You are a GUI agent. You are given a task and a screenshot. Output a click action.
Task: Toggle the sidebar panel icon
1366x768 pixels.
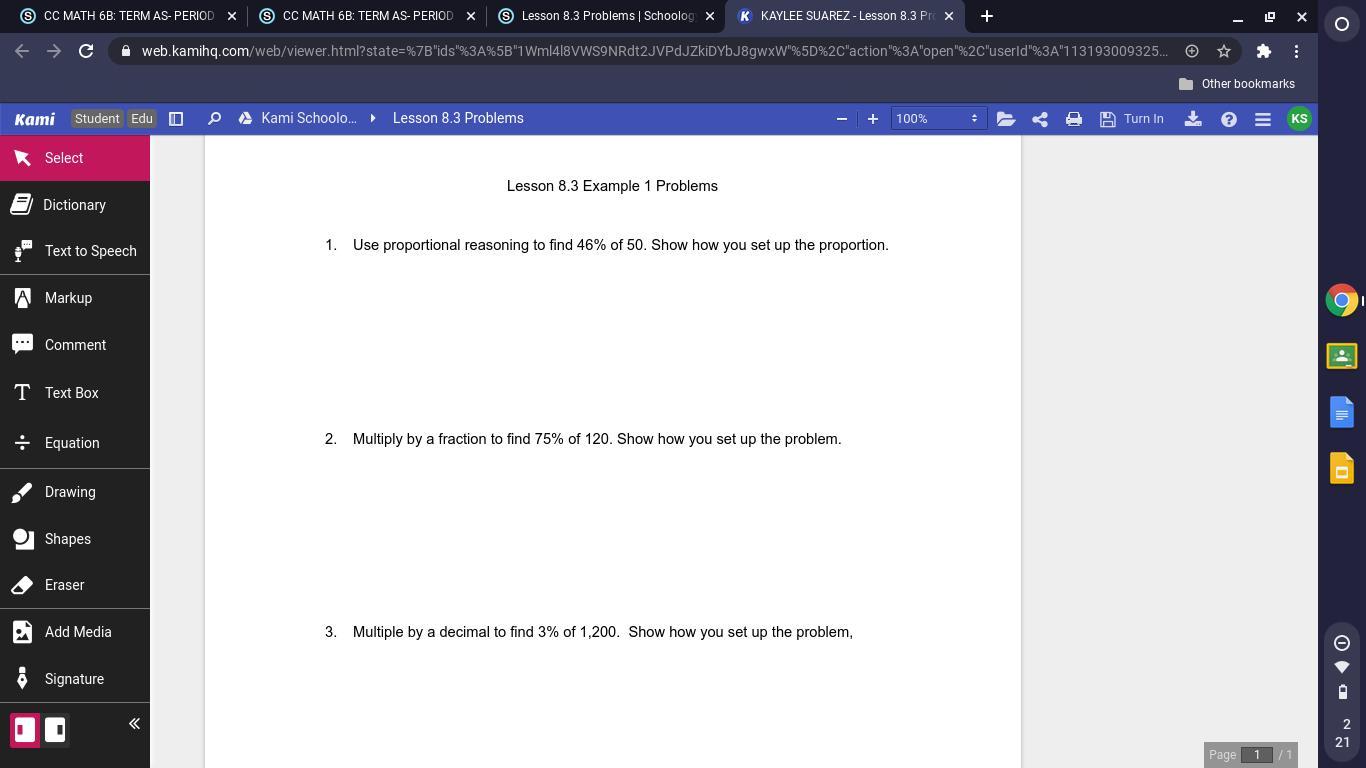coord(176,119)
